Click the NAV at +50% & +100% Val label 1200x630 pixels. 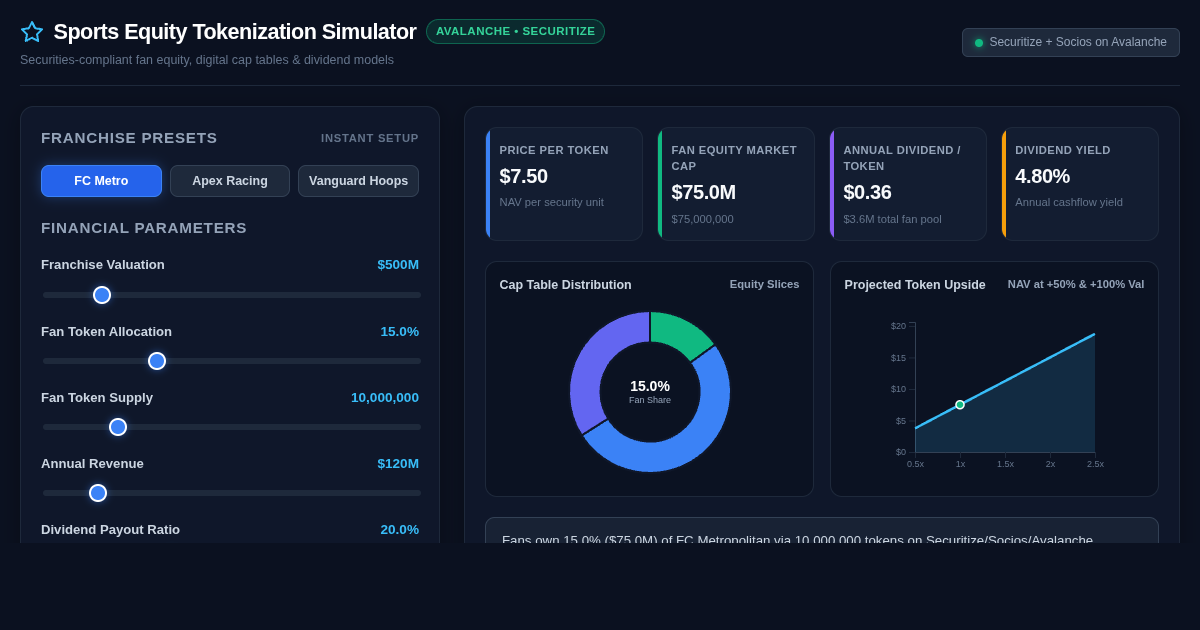pos(1076,284)
